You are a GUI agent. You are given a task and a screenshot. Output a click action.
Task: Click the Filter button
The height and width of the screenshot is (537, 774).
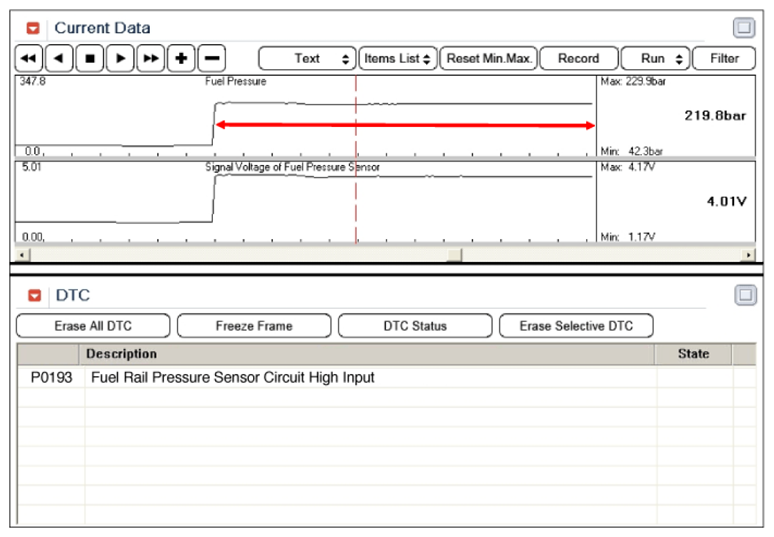coord(724,59)
